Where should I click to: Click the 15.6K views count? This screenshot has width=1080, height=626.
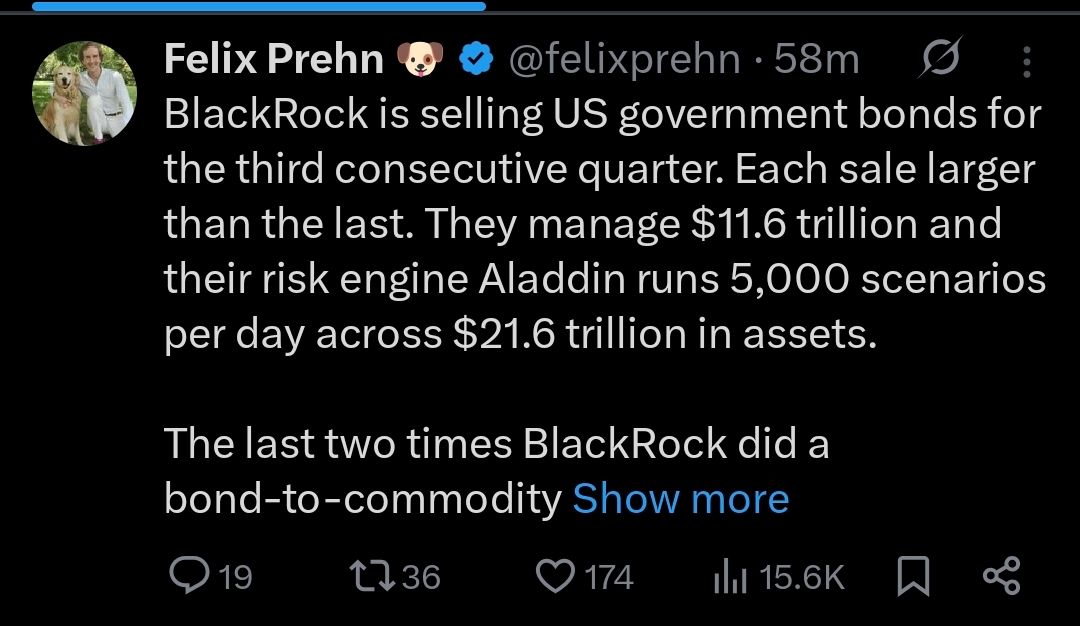coord(802,577)
